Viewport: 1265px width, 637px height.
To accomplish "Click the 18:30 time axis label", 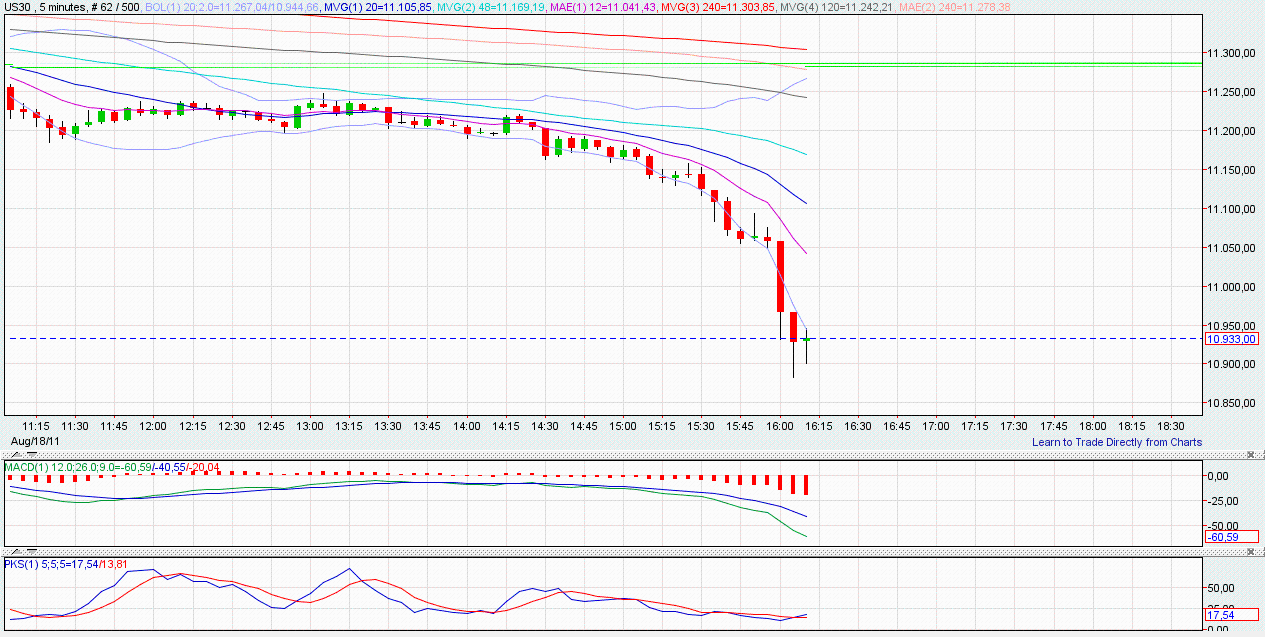I will [1171, 426].
